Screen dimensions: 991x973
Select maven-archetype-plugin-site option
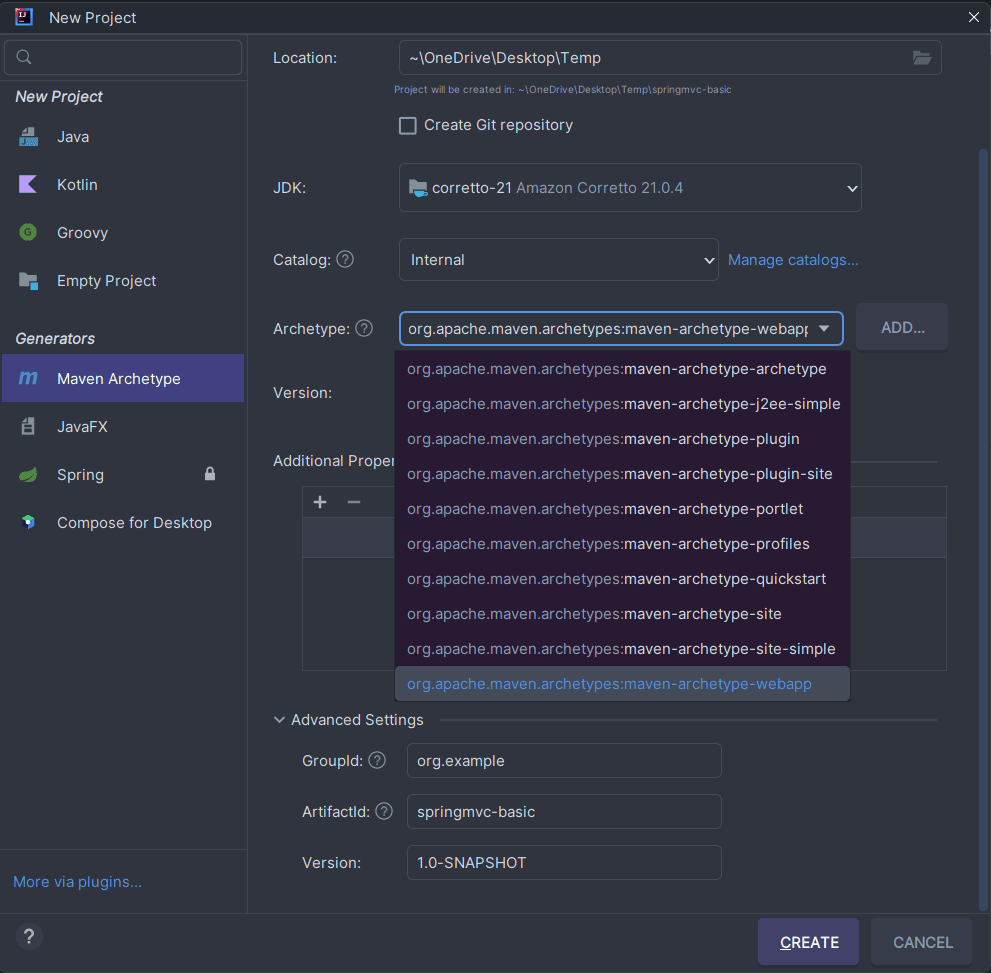[622, 474]
